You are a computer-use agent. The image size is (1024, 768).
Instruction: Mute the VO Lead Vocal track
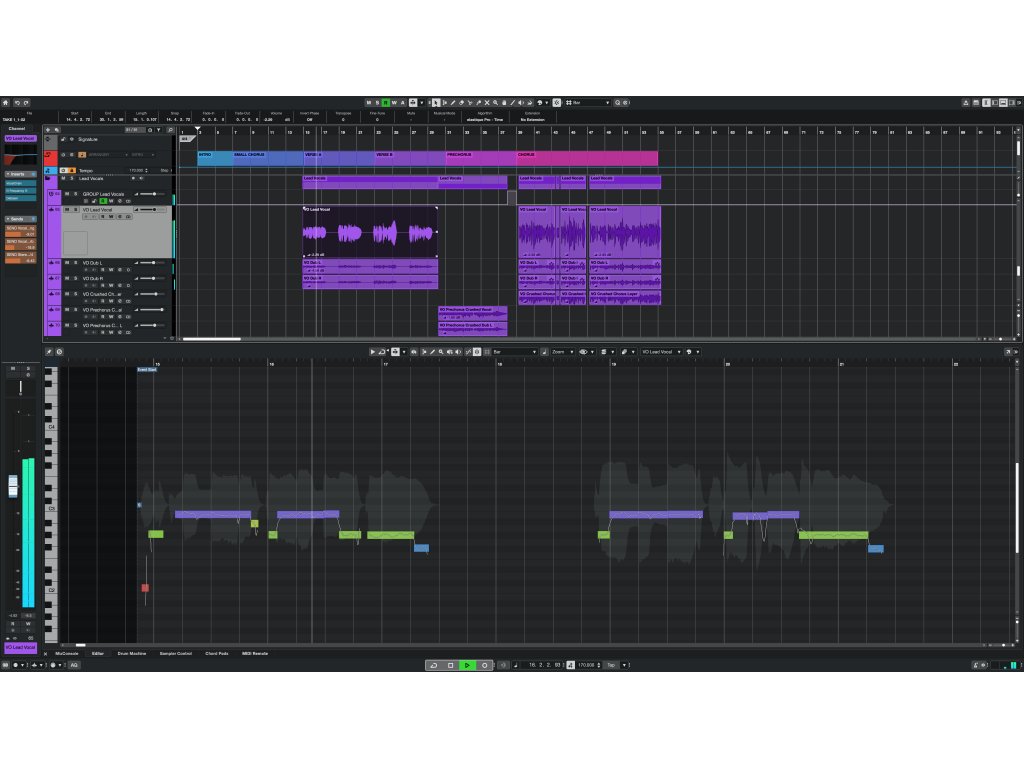[66, 209]
